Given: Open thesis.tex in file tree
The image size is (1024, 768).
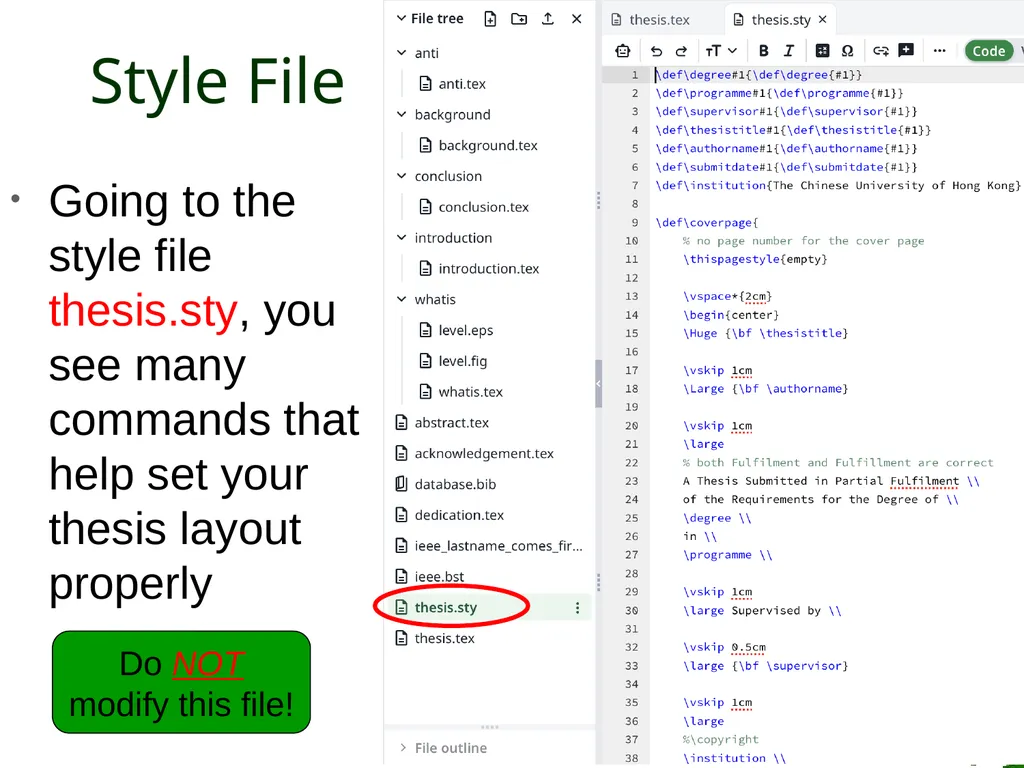Looking at the screenshot, I should tap(444, 638).
